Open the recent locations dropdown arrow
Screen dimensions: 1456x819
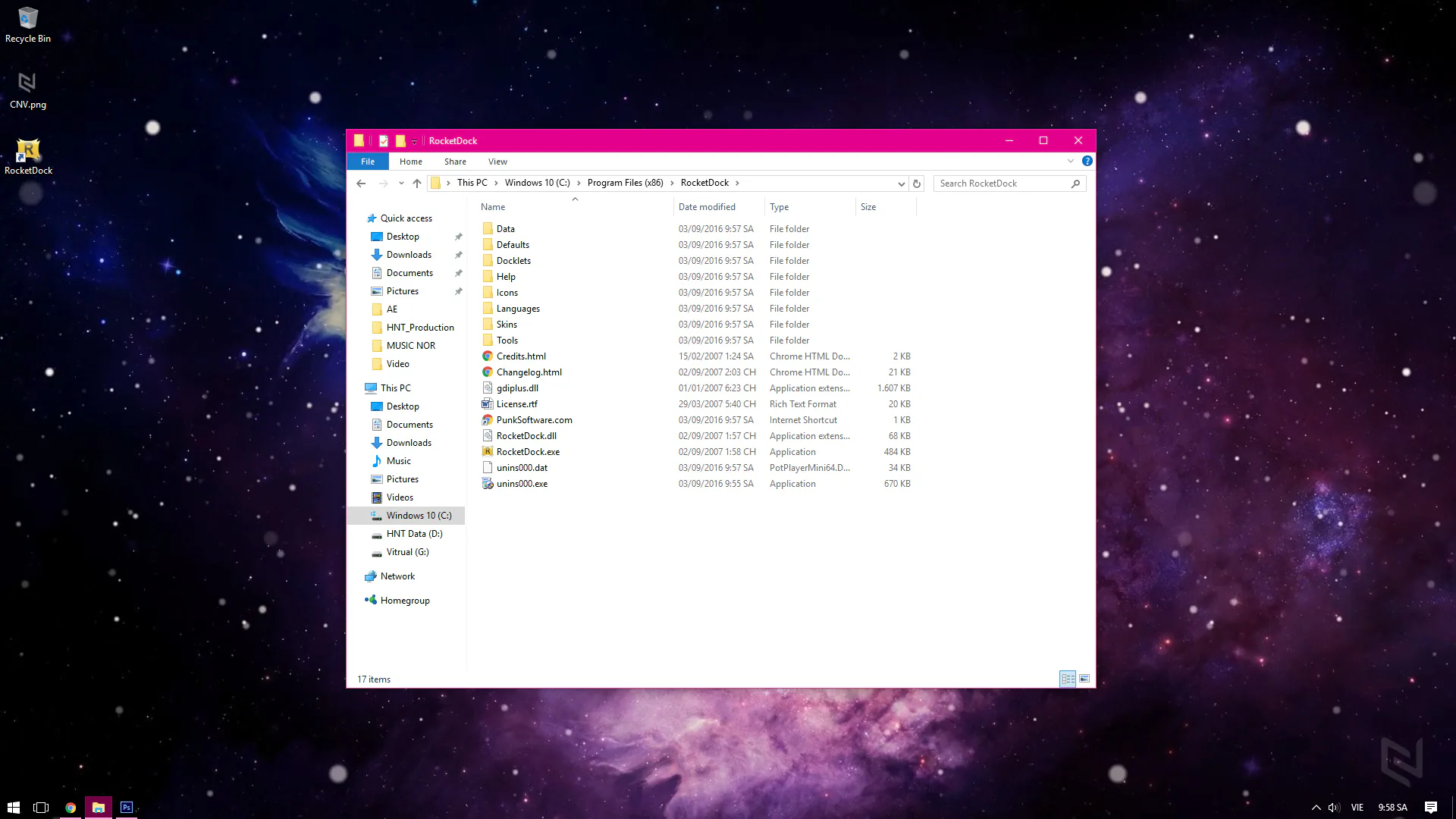tap(401, 184)
